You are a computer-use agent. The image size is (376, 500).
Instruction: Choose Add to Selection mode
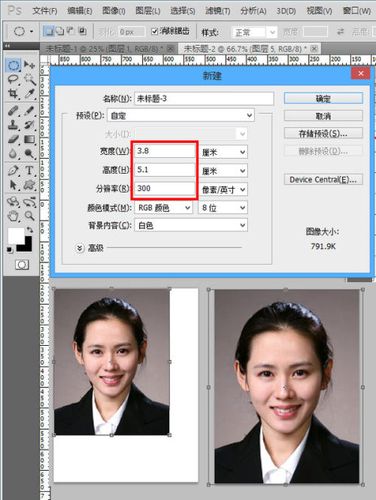[60, 31]
